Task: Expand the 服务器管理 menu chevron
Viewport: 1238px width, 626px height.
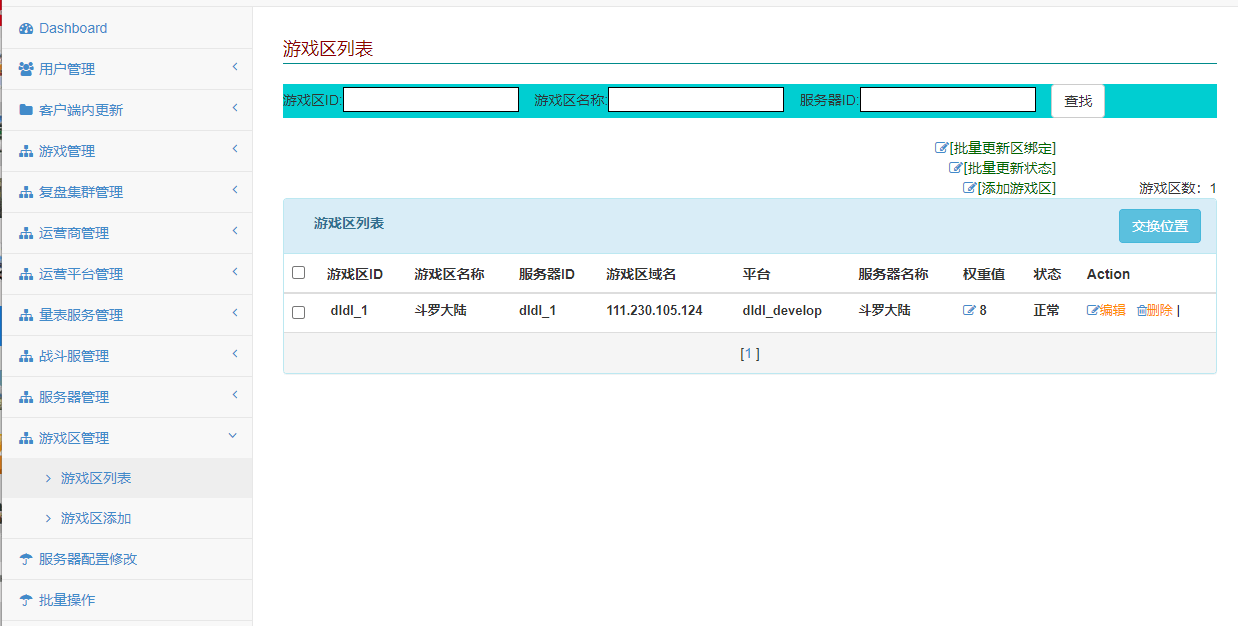Action: point(234,396)
